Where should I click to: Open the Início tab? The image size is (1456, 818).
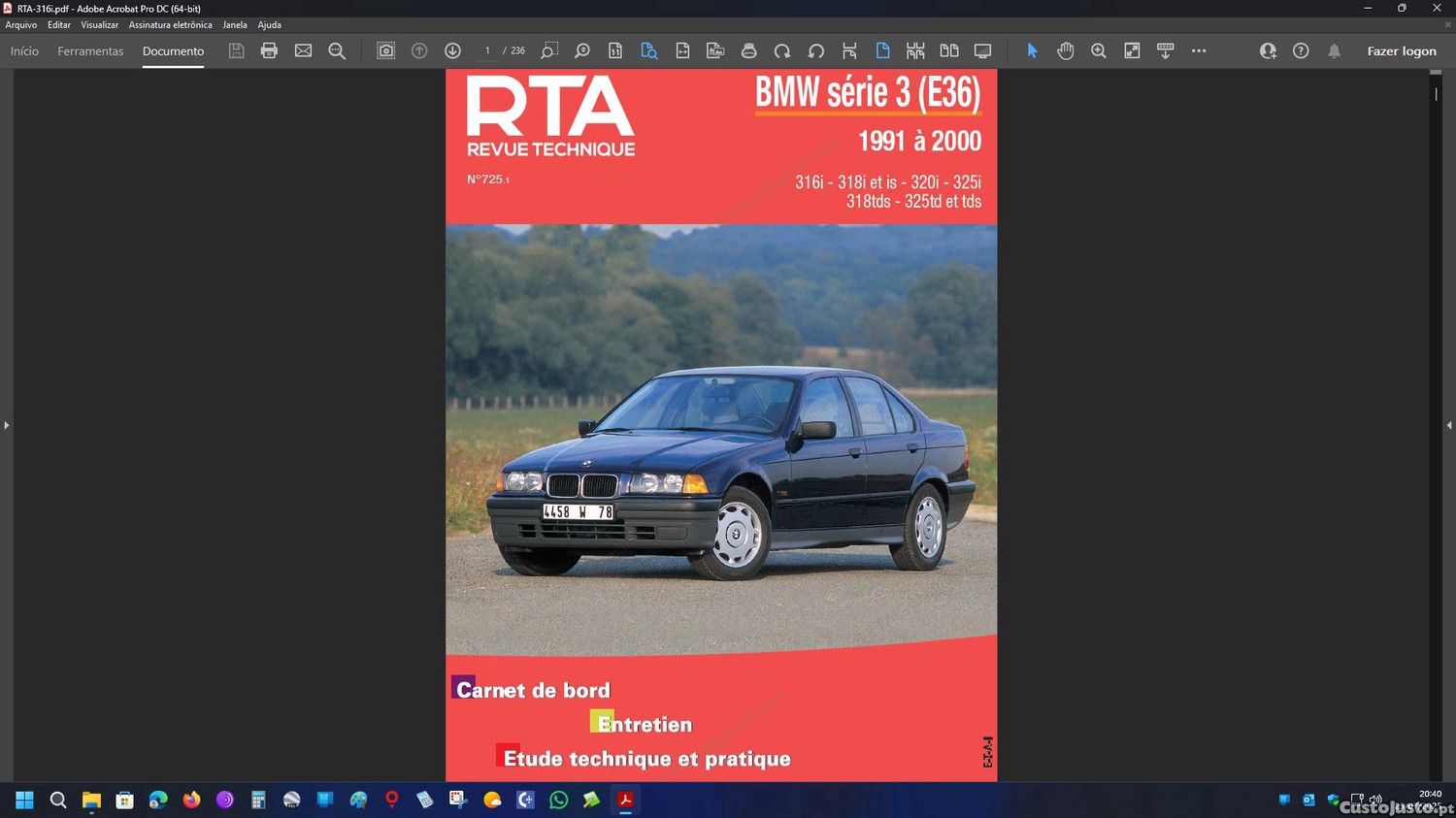click(x=24, y=50)
